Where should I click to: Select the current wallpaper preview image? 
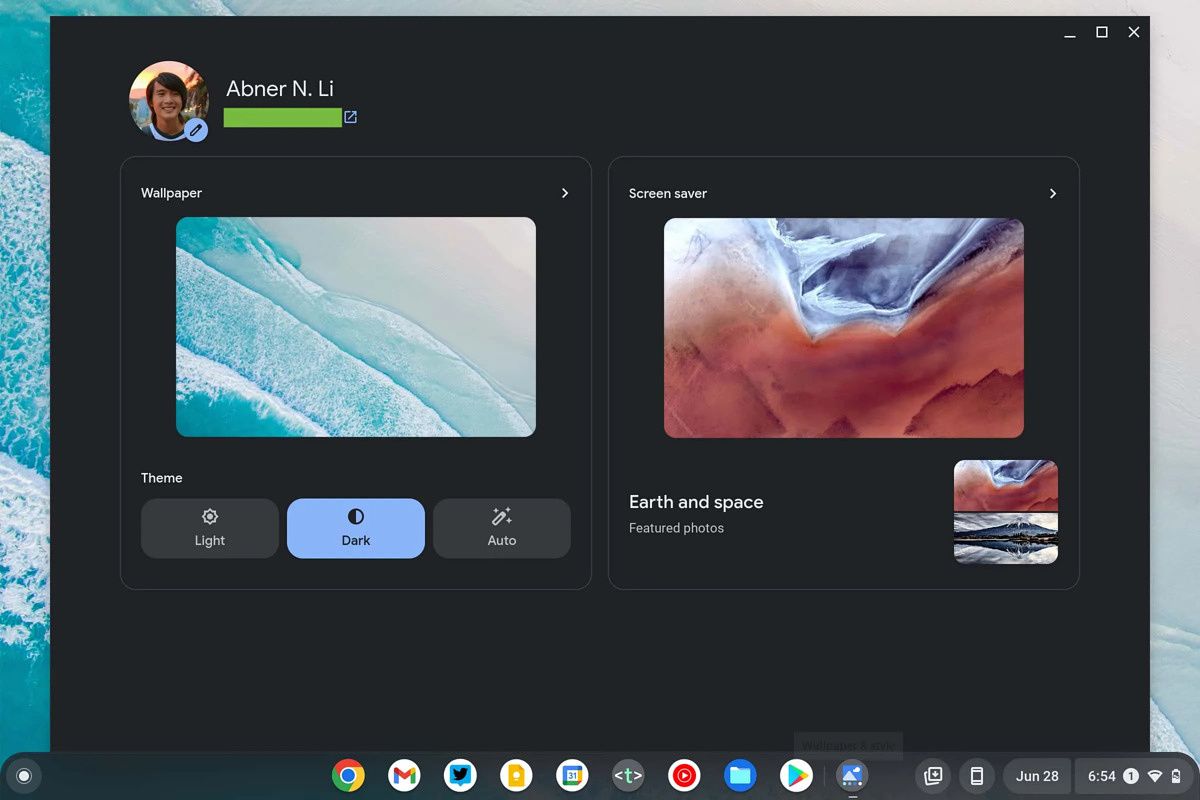point(355,326)
